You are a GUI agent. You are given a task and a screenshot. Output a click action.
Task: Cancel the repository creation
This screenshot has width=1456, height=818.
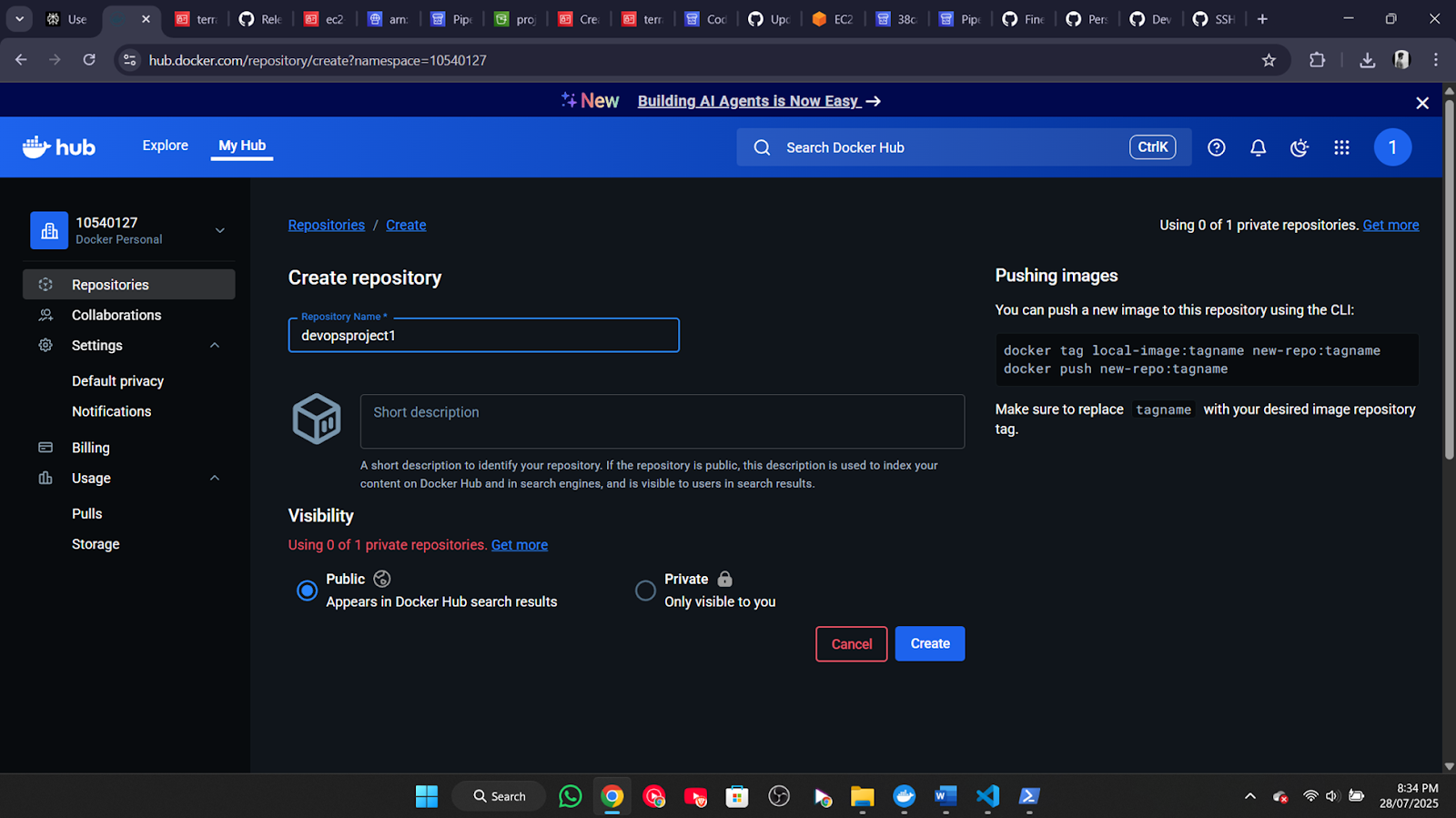click(852, 644)
